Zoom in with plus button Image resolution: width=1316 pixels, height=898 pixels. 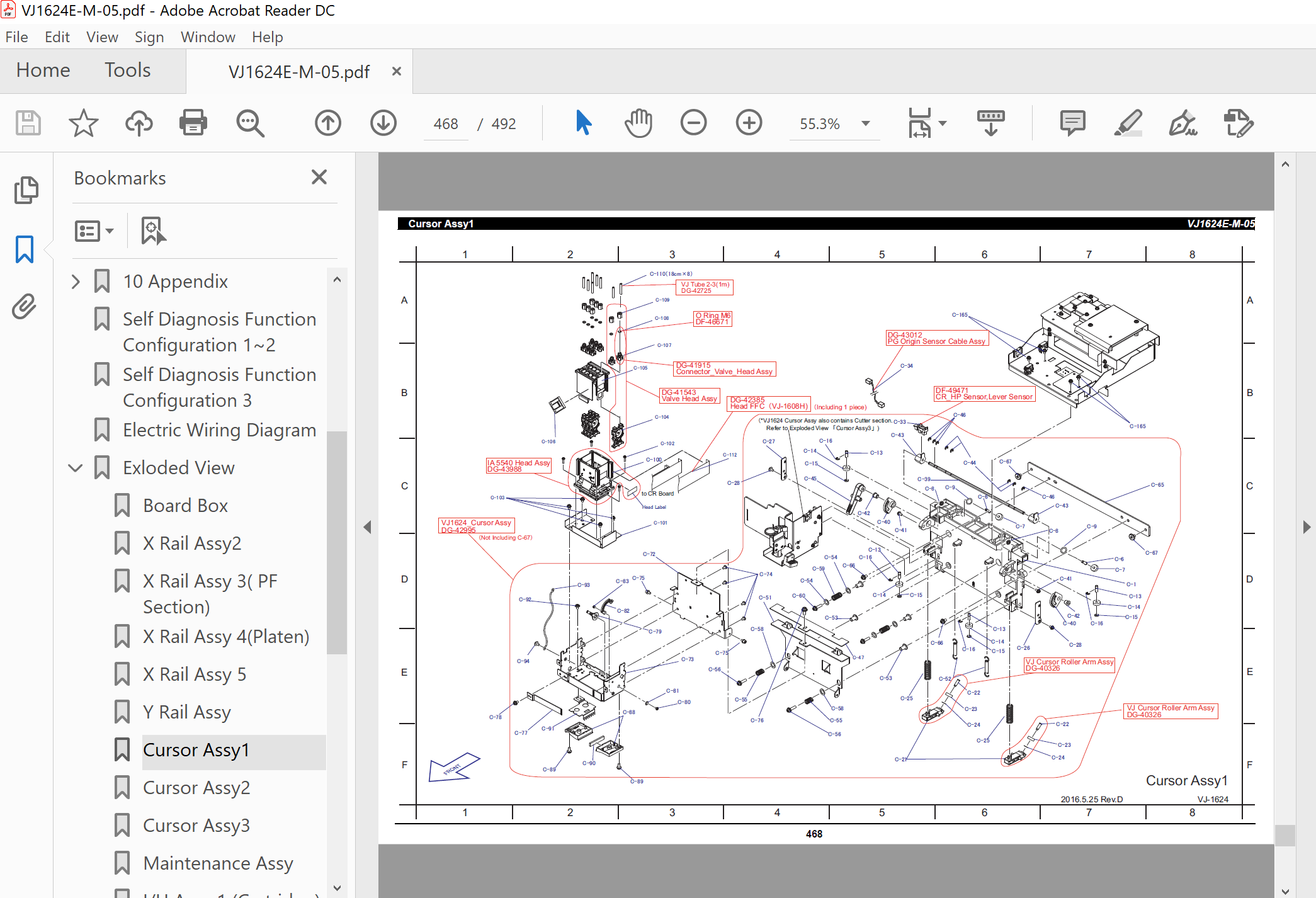pos(749,123)
